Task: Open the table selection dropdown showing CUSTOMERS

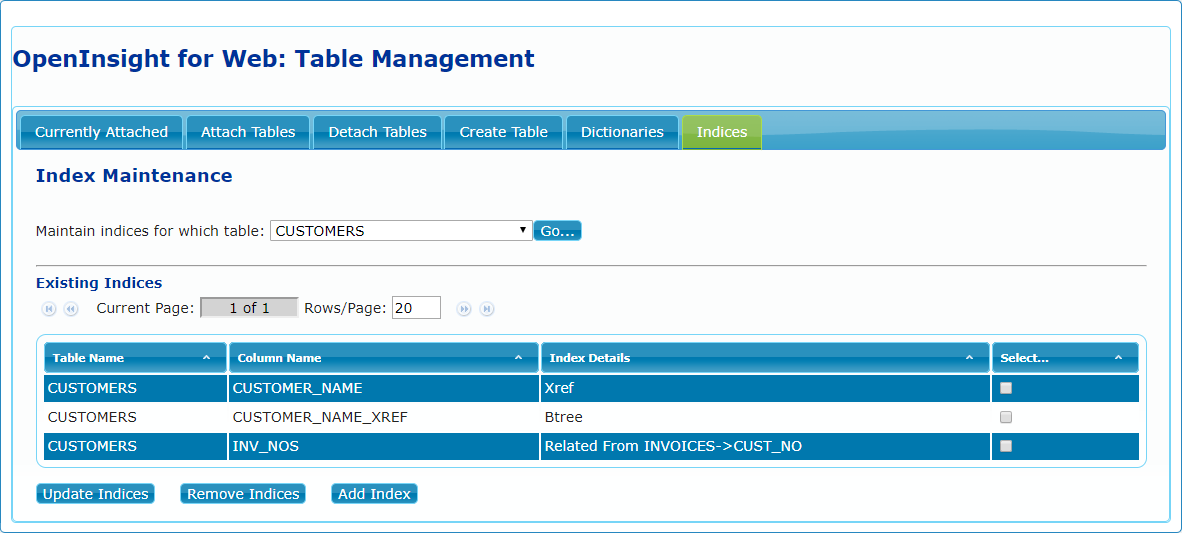Action: click(401, 231)
